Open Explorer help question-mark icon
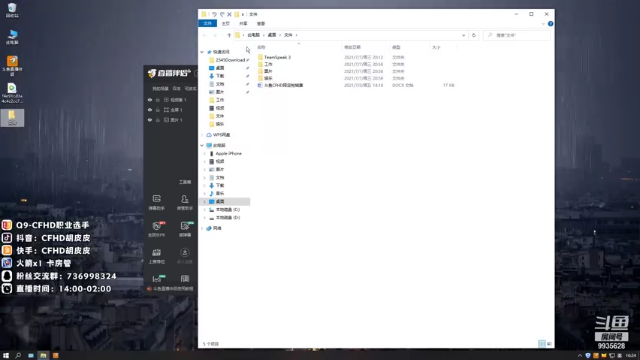The image size is (640, 360). [550, 24]
